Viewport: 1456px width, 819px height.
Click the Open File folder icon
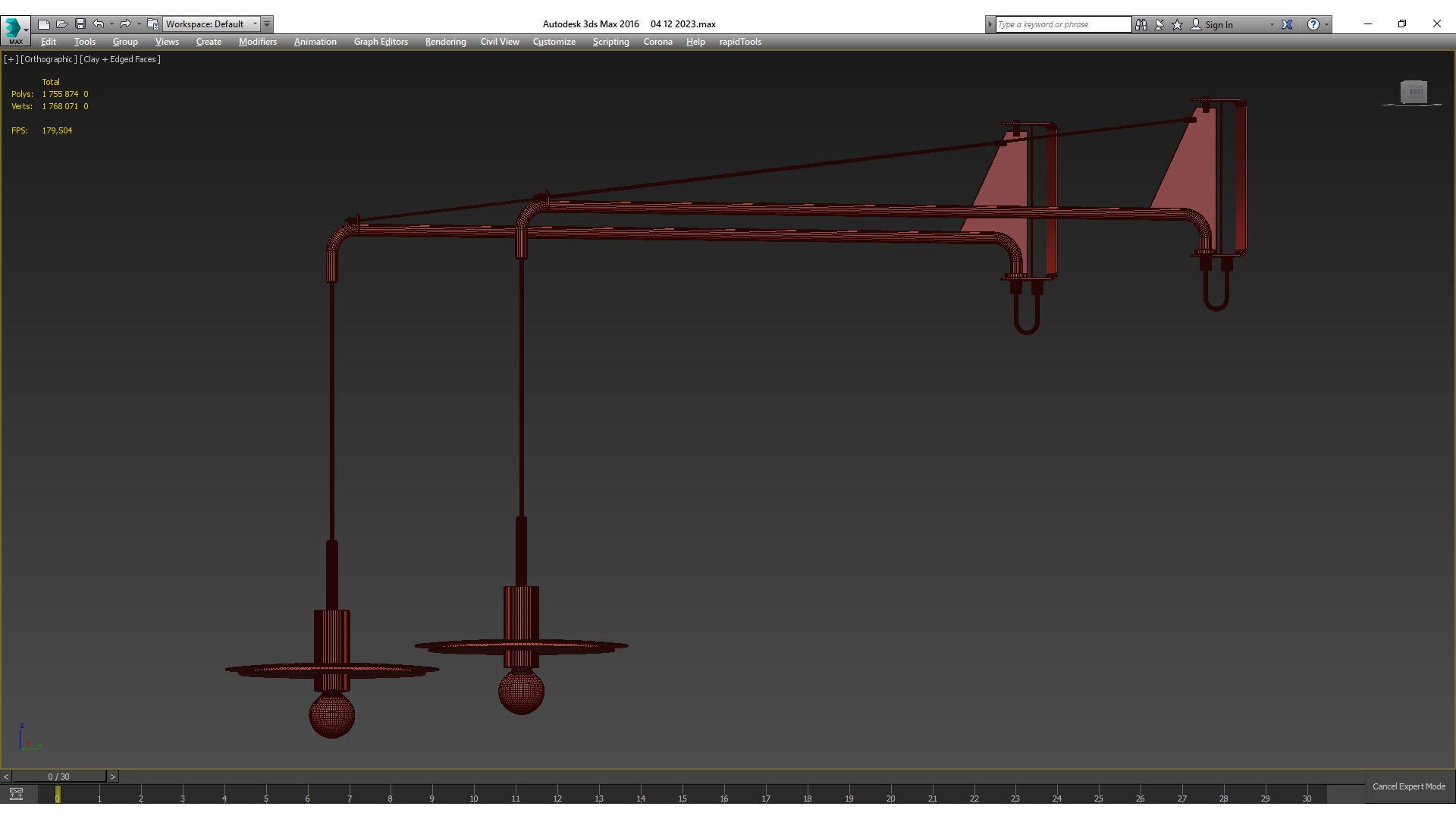click(62, 24)
